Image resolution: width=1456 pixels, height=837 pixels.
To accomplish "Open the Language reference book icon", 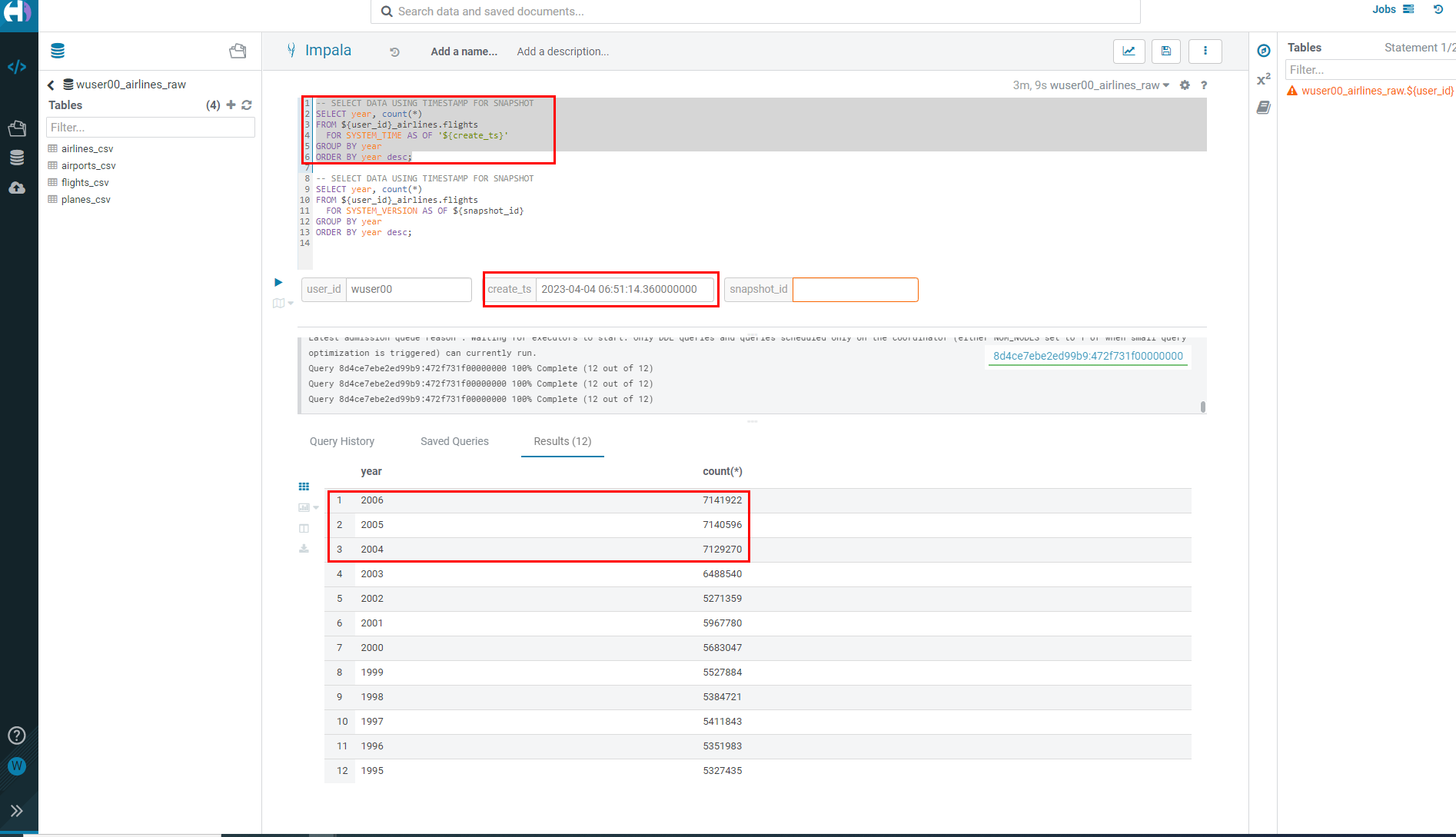I will point(1264,108).
